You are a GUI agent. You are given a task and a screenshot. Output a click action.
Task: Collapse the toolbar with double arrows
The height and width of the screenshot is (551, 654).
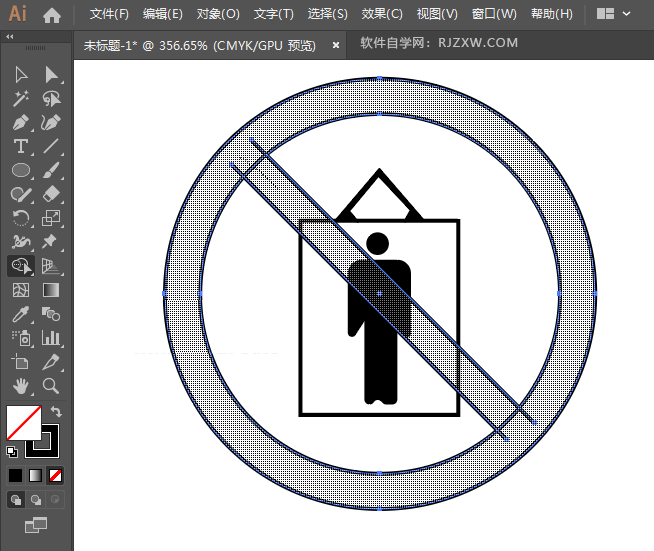coord(10,37)
